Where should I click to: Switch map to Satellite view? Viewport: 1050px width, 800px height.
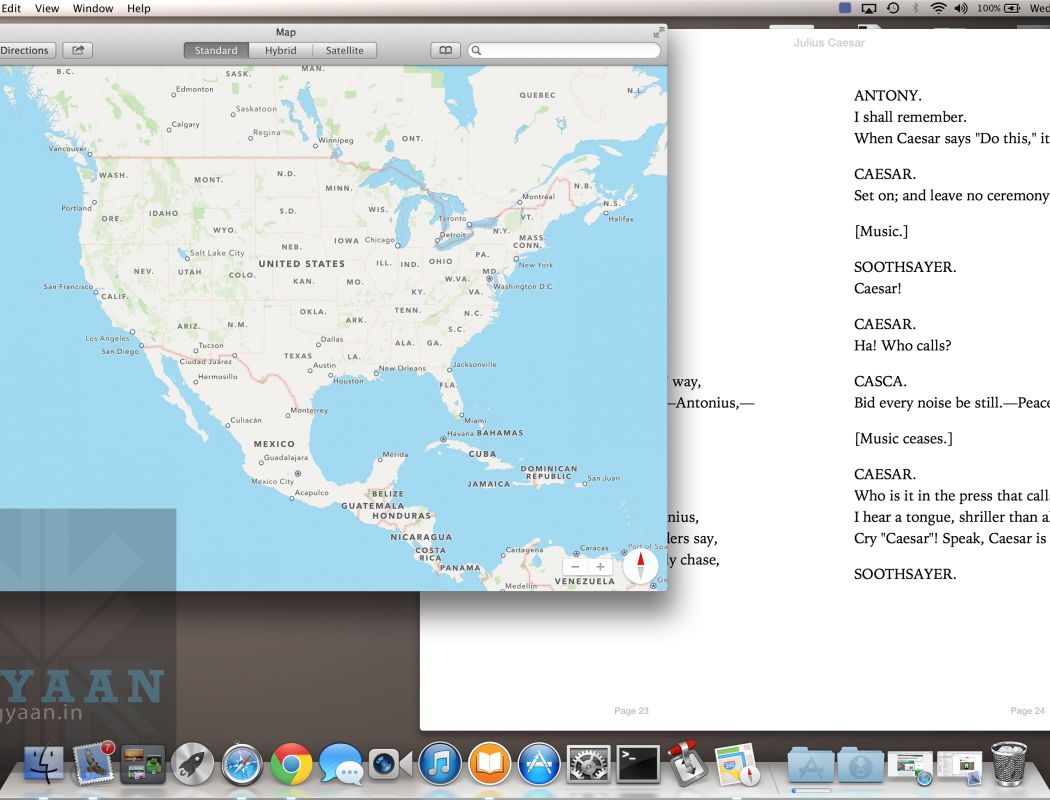pyautogui.click(x=344, y=50)
